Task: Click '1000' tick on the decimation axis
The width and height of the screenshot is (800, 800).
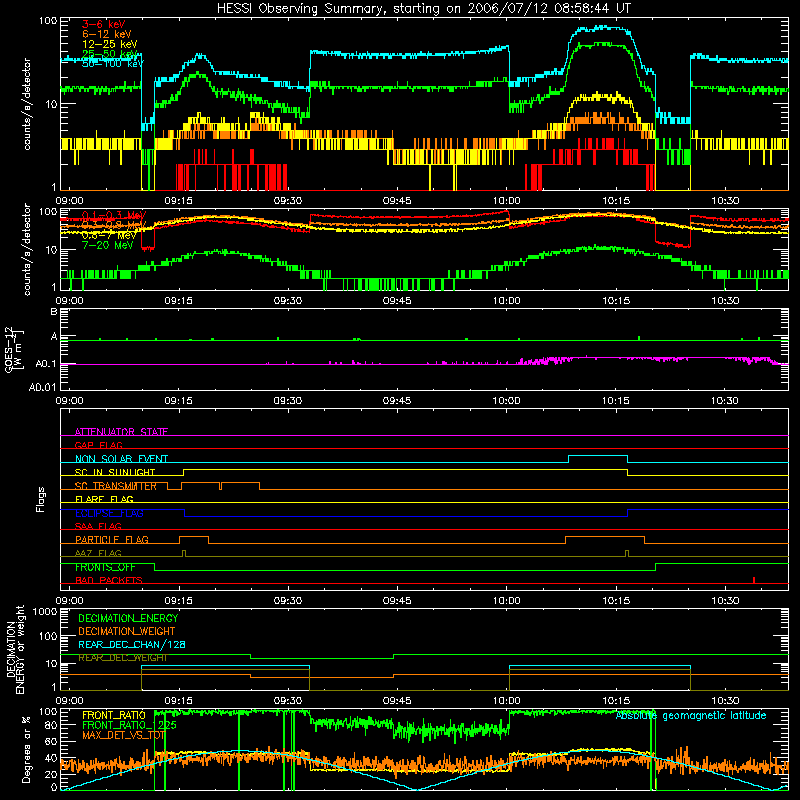Action: (45, 611)
